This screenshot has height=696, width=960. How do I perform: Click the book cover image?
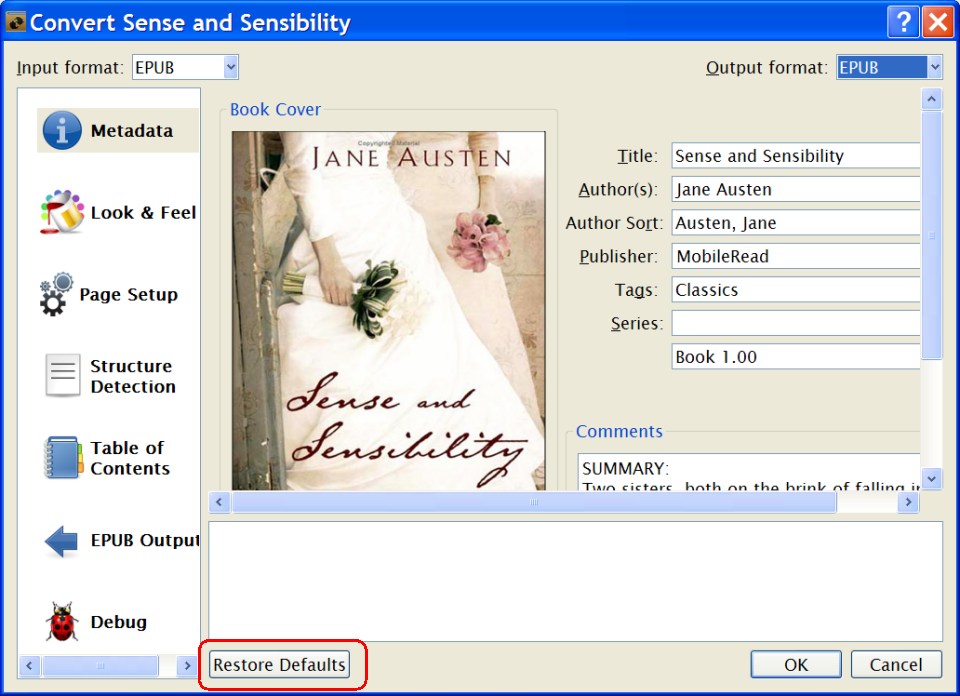pyautogui.click(x=388, y=310)
